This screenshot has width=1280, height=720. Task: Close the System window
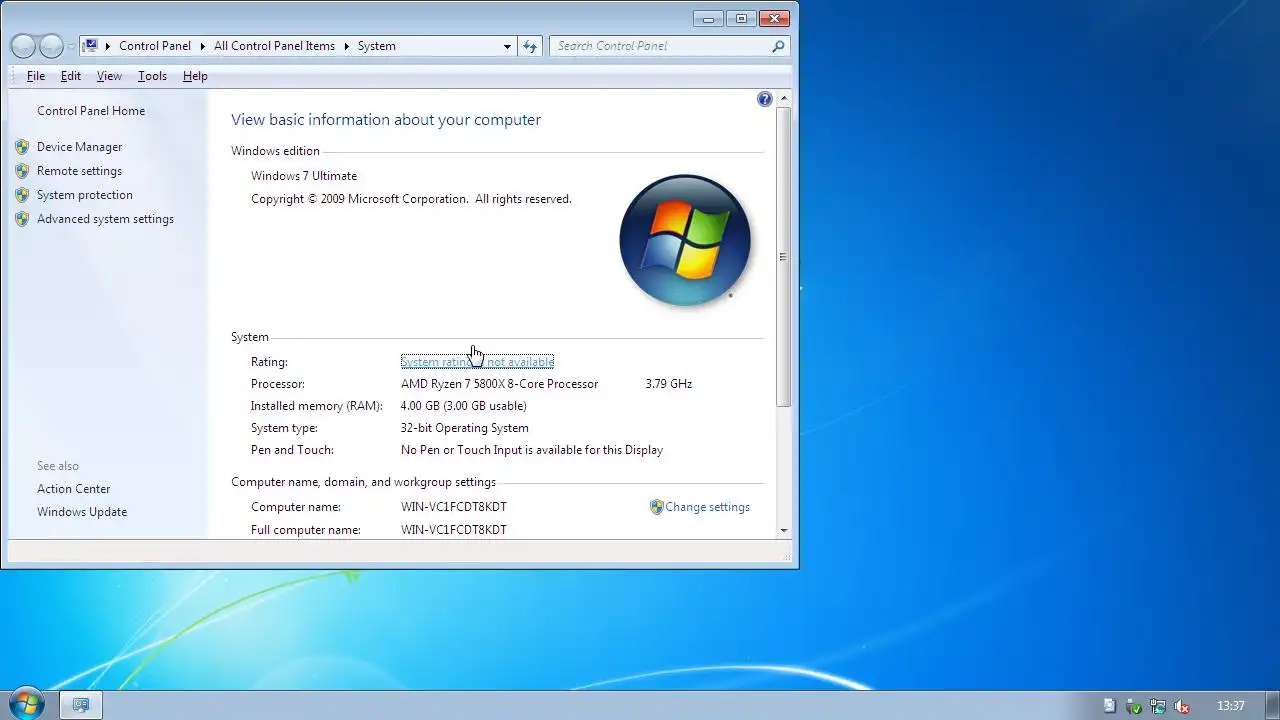(774, 18)
